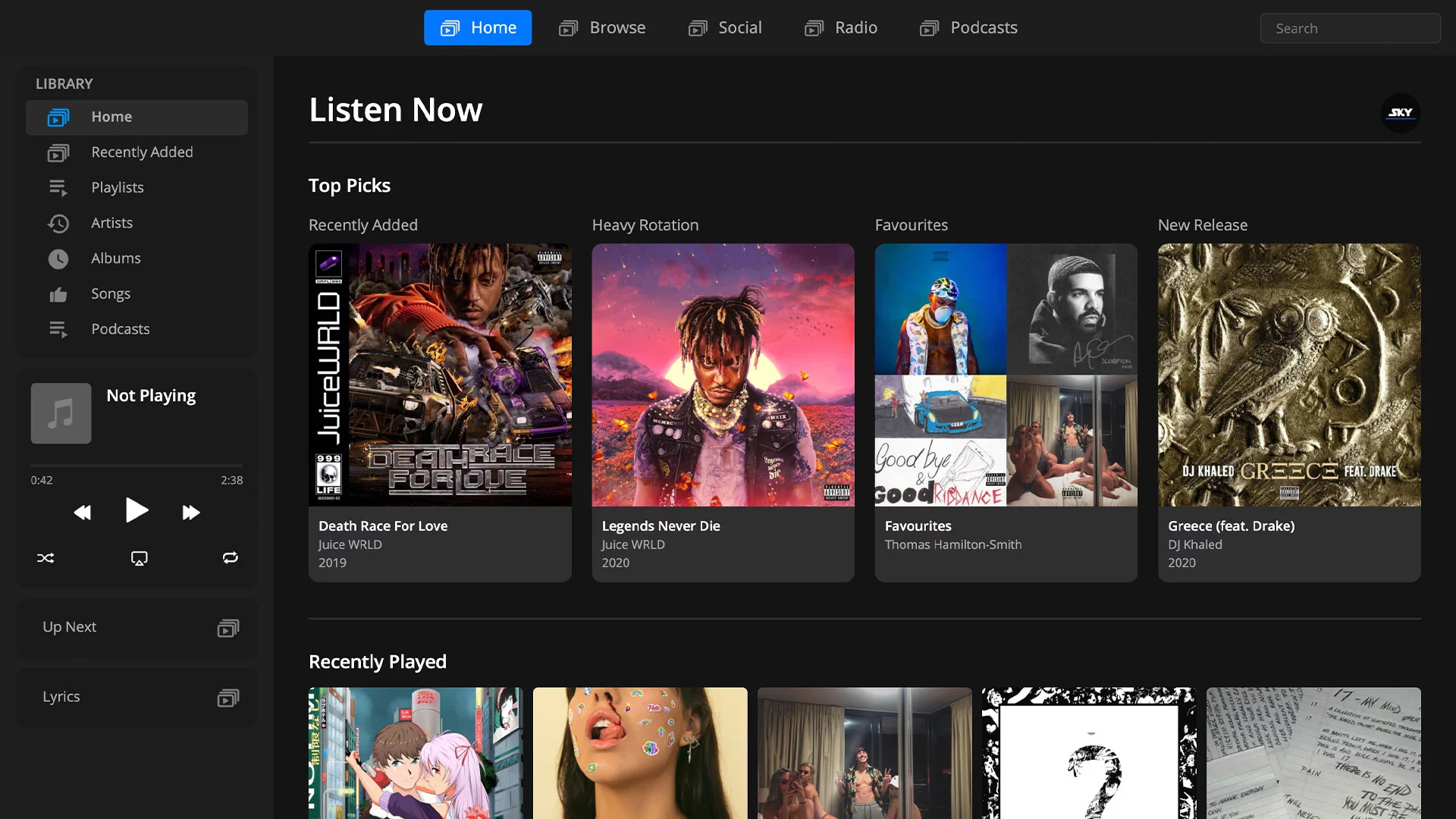Image resolution: width=1456 pixels, height=819 pixels.
Task: Open Podcasts in the Library sidebar
Action: pos(136,329)
